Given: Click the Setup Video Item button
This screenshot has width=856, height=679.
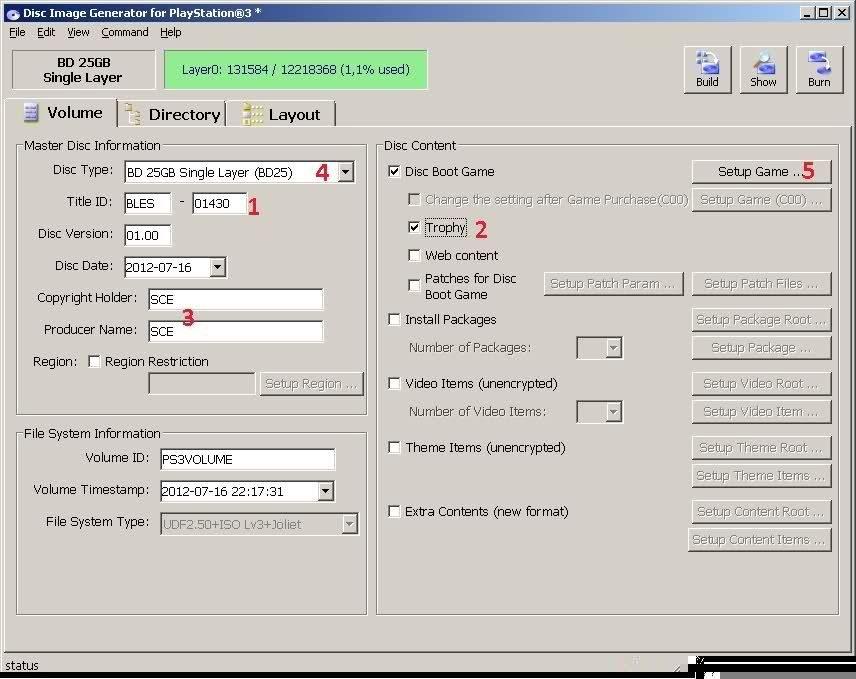Looking at the screenshot, I should pyautogui.click(x=762, y=412).
